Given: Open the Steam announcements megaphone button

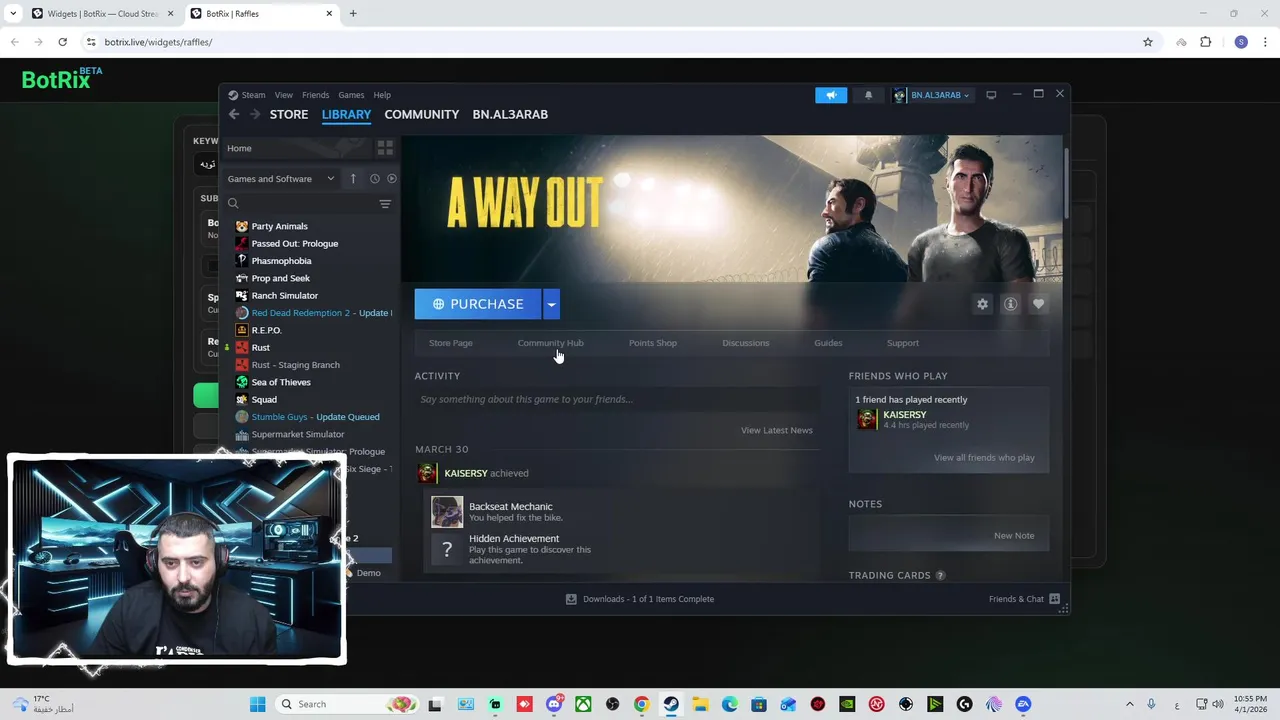Looking at the screenshot, I should click(x=831, y=95).
